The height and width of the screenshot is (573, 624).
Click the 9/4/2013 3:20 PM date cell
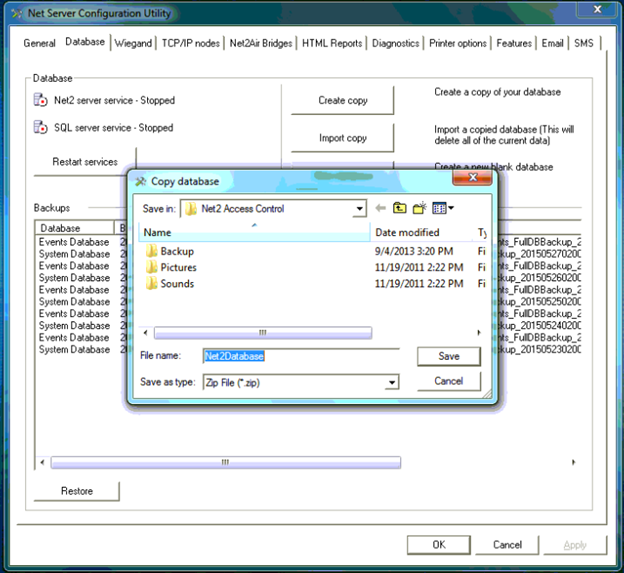point(414,251)
